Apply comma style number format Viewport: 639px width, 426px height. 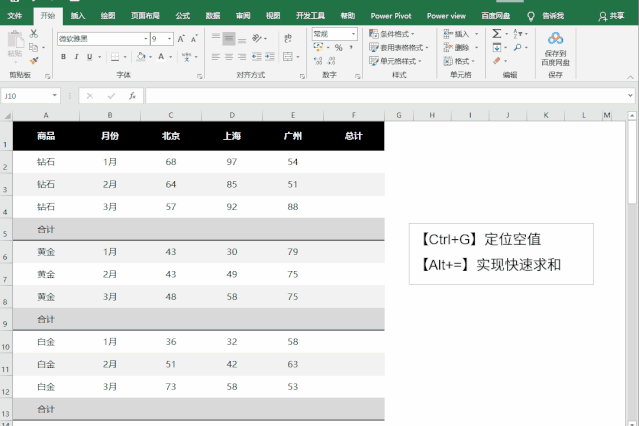(351, 48)
